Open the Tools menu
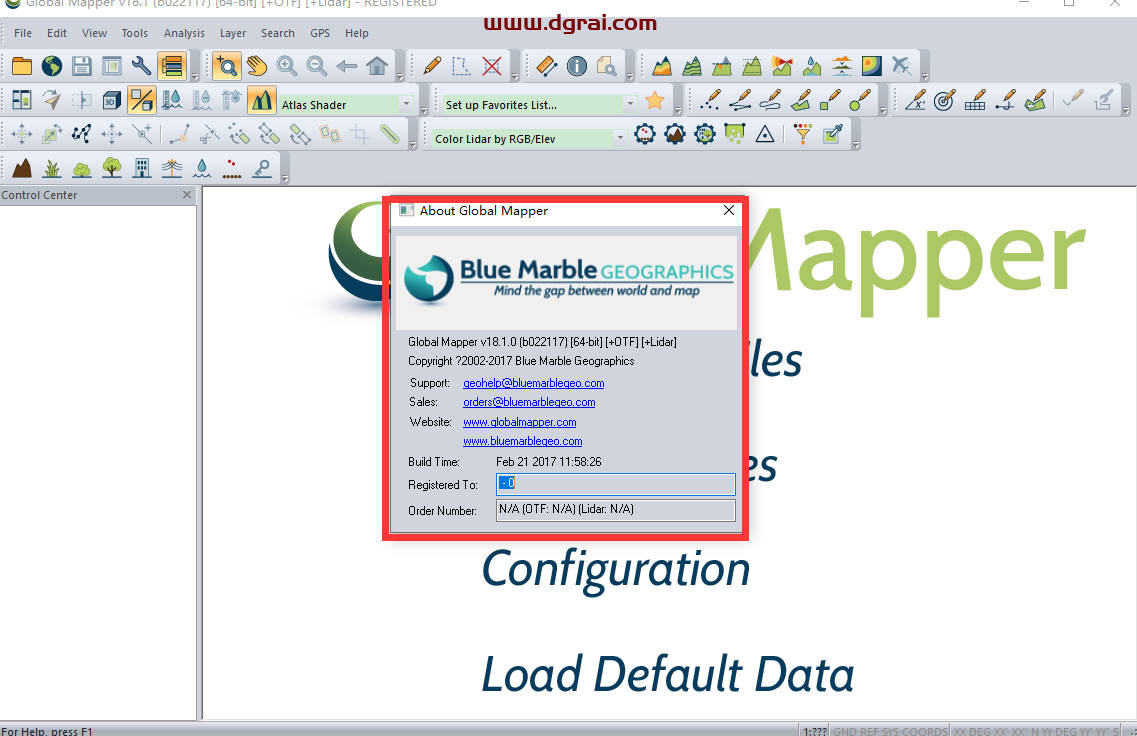 [x=134, y=33]
